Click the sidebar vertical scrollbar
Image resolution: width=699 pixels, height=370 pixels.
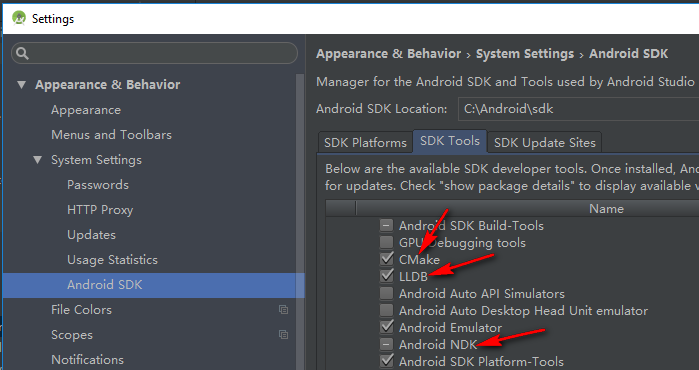(x=300, y=222)
